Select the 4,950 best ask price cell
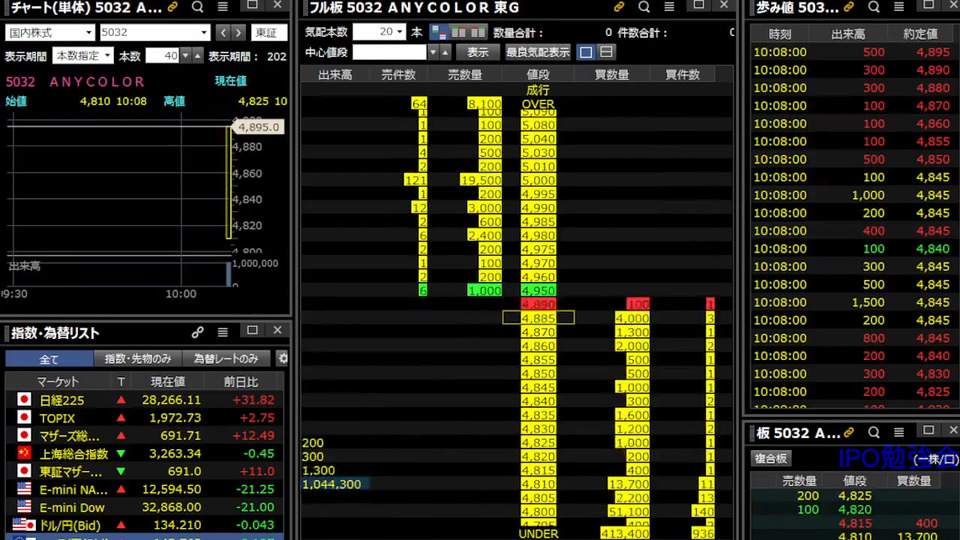The image size is (960, 540). [x=538, y=290]
